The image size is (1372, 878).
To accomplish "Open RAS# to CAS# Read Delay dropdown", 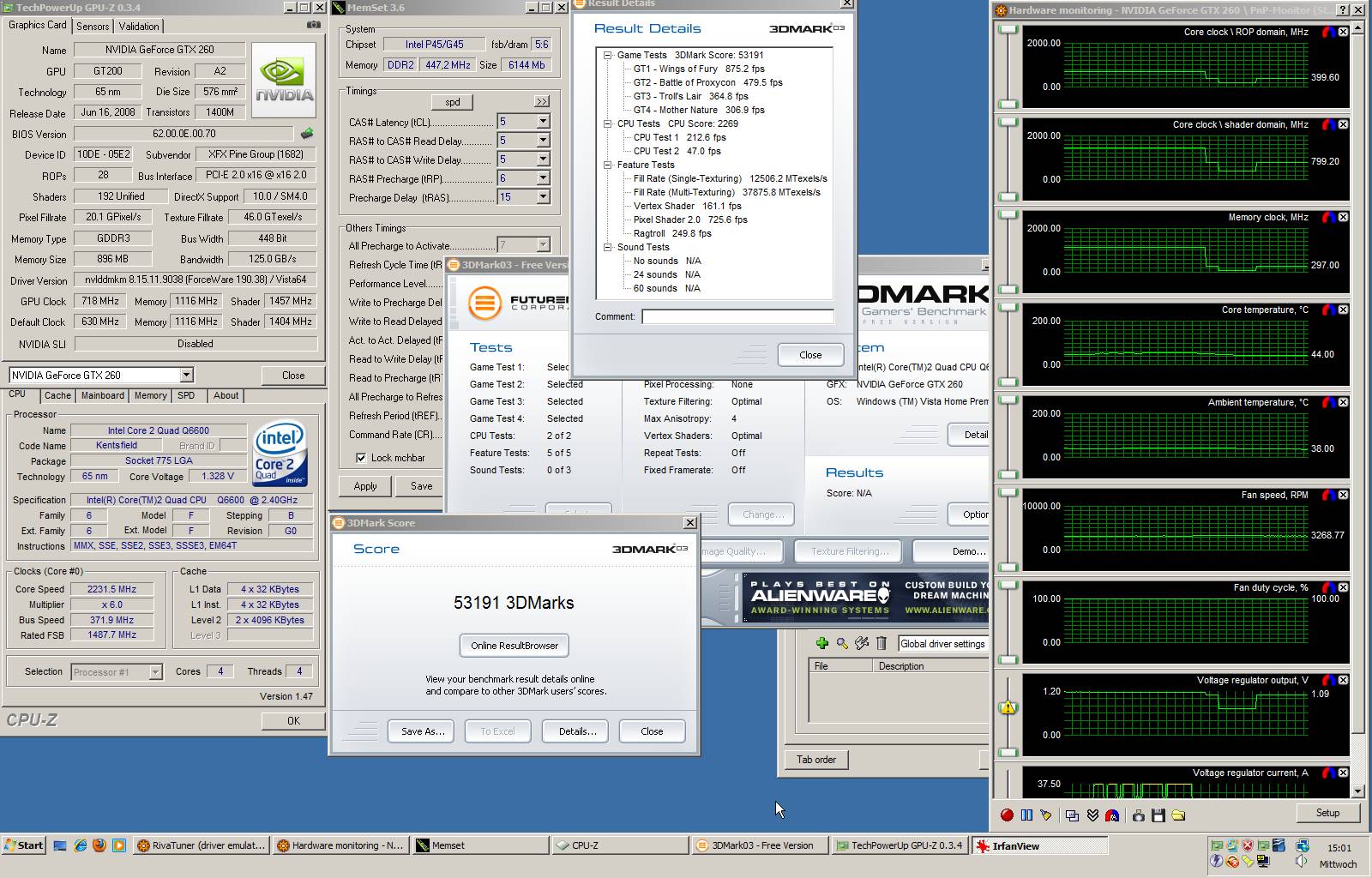I will coord(543,141).
